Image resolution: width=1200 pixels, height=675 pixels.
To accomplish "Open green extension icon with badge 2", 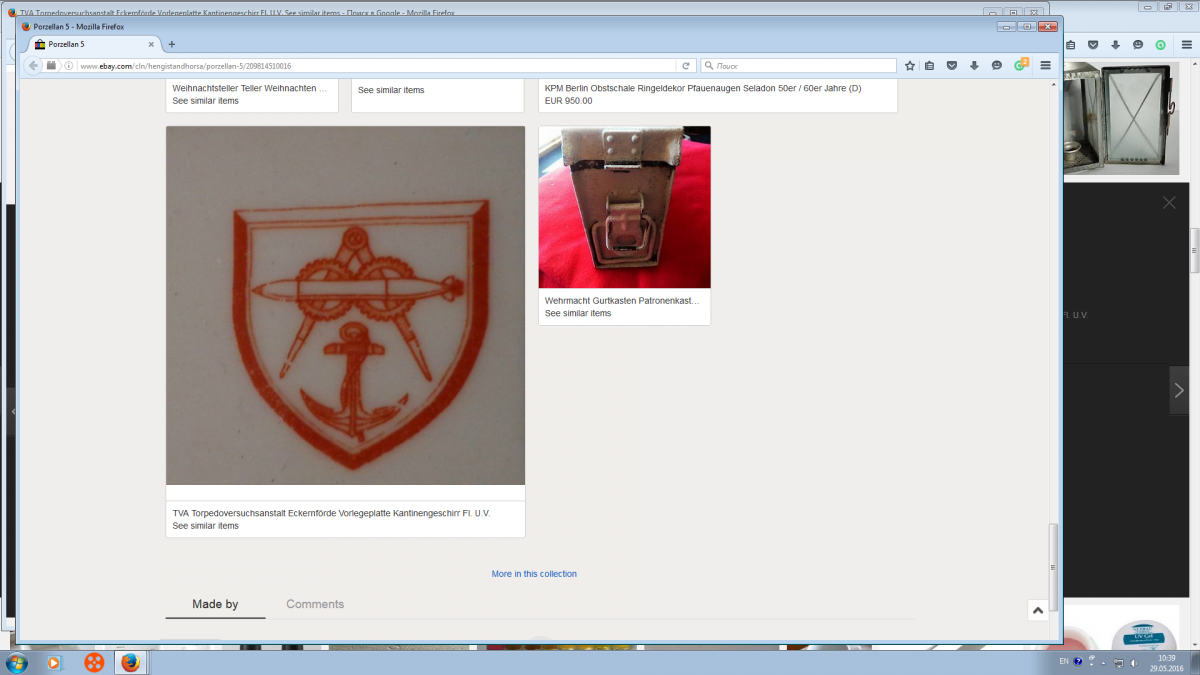I will click(x=1020, y=65).
